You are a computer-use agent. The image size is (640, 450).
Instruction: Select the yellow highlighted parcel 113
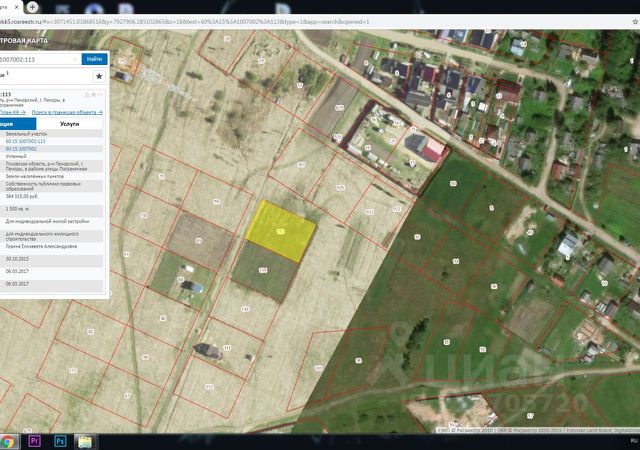click(279, 230)
